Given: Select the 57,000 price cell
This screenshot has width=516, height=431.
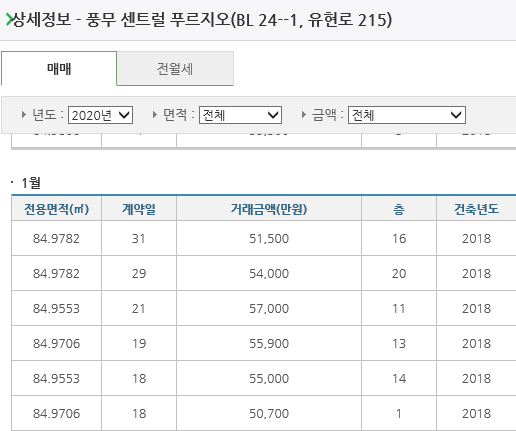Looking at the screenshot, I should click(269, 309).
